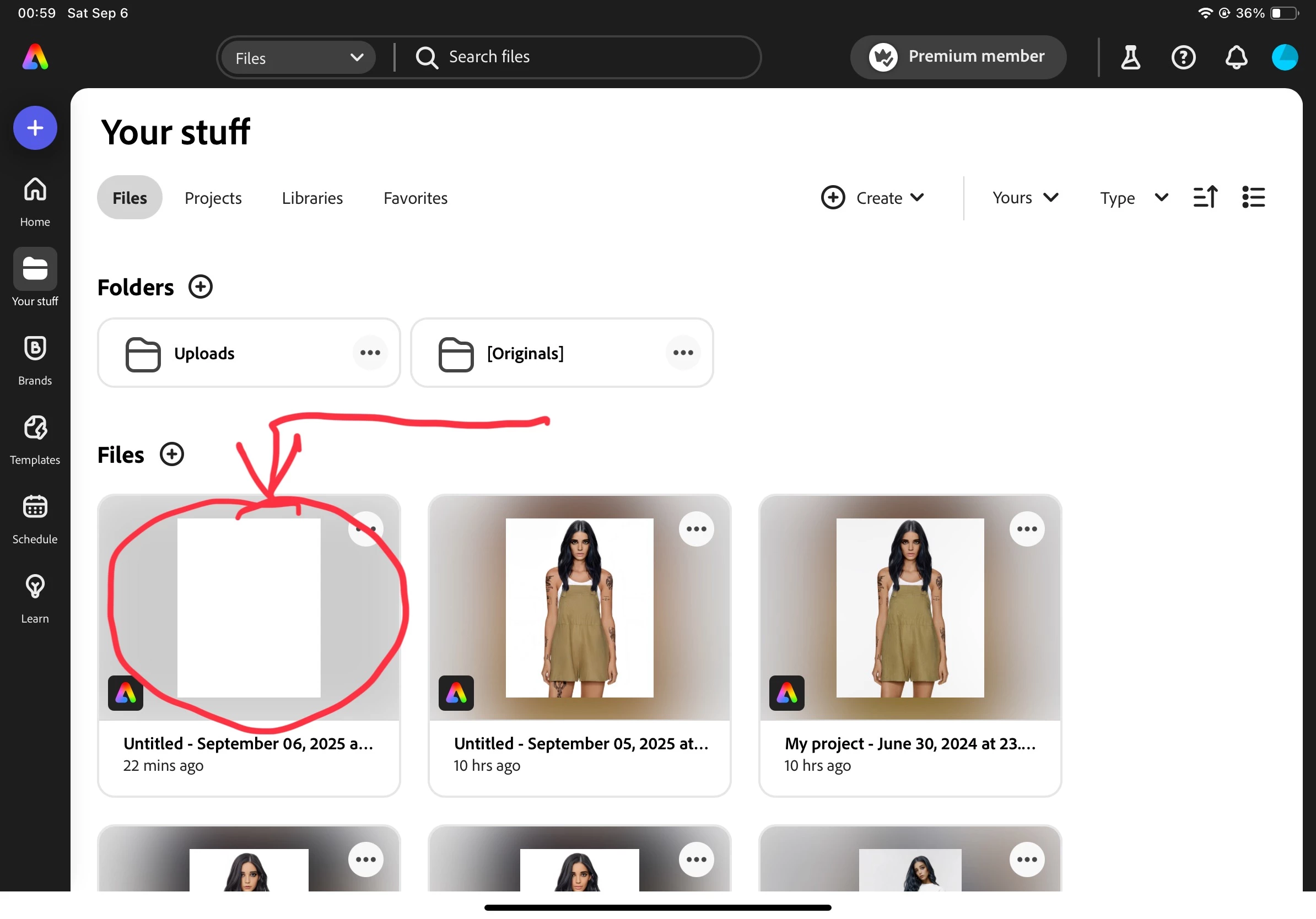Add new folder with Folders plus icon

click(201, 287)
